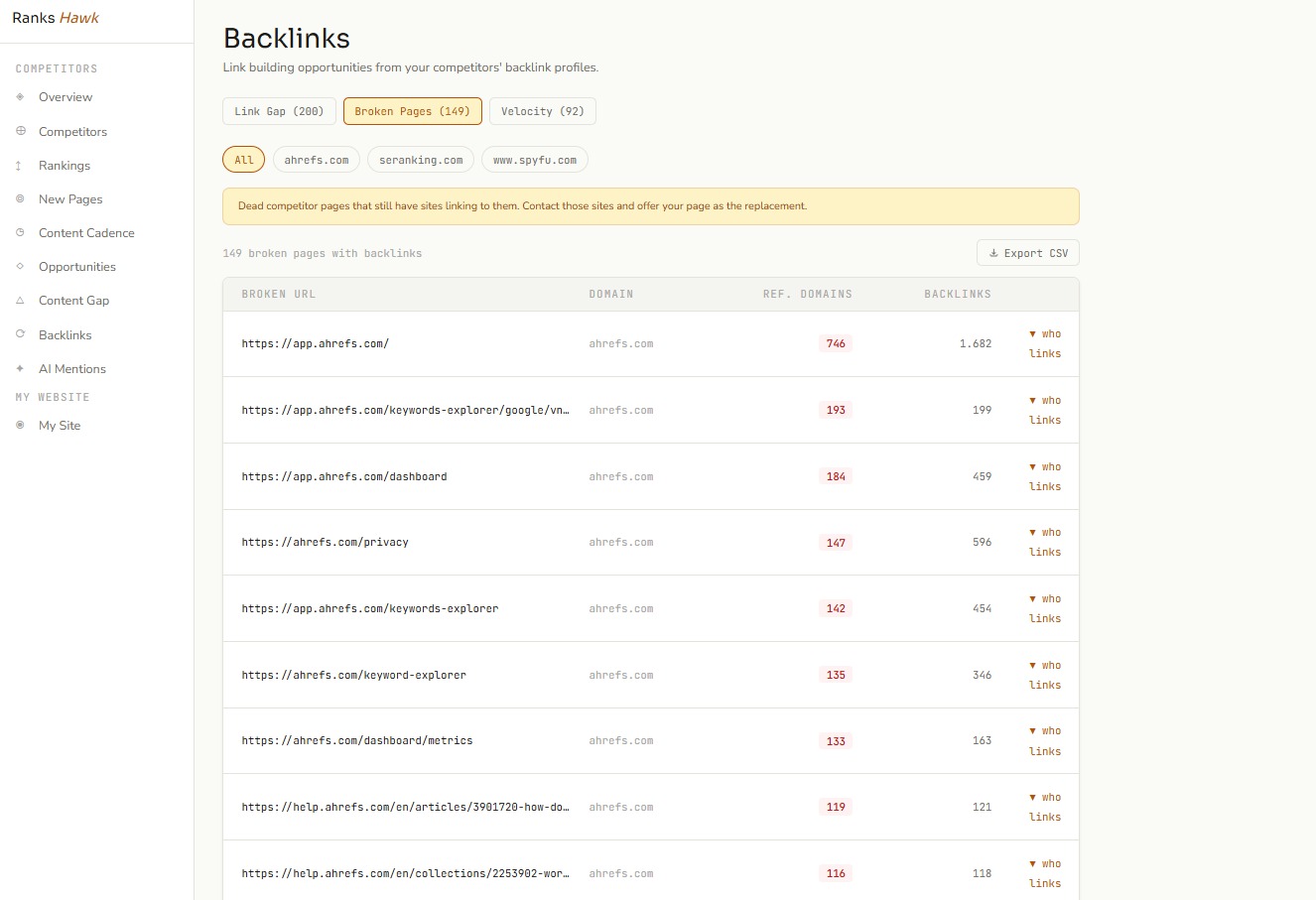Viewport: 1316px width, 900px height.
Task: Click the Backlinks refresh icon in sidebar
Action: point(20,334)
